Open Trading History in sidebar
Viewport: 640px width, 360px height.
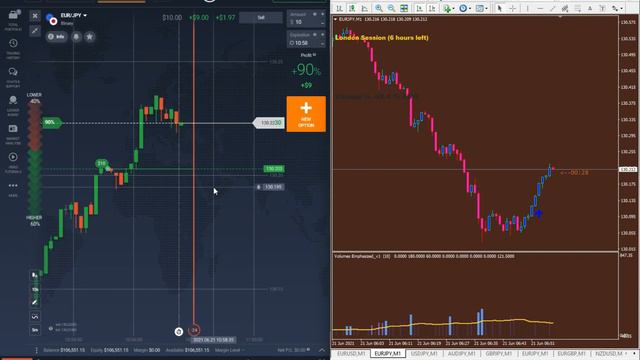(x=13, y=49)
